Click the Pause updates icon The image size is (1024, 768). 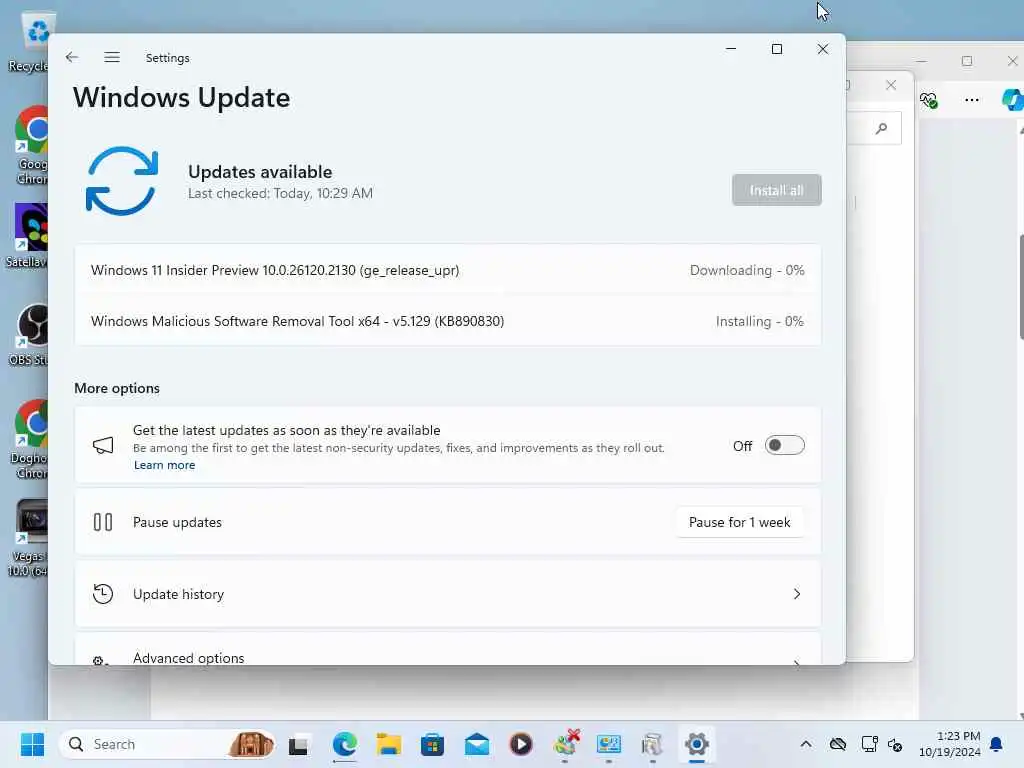coord(103,522)
